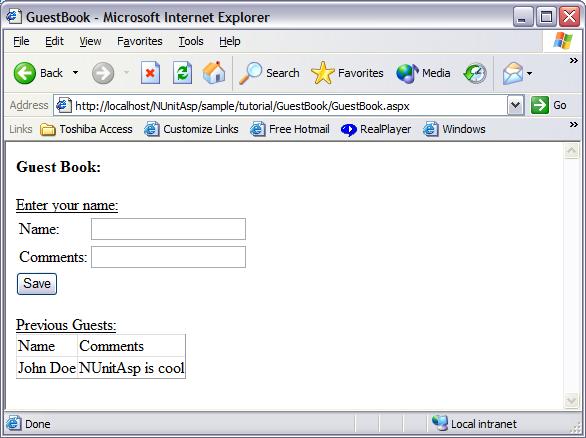
Task: Open the Search magnifier toolbar button
Action: tap(269, 73)
